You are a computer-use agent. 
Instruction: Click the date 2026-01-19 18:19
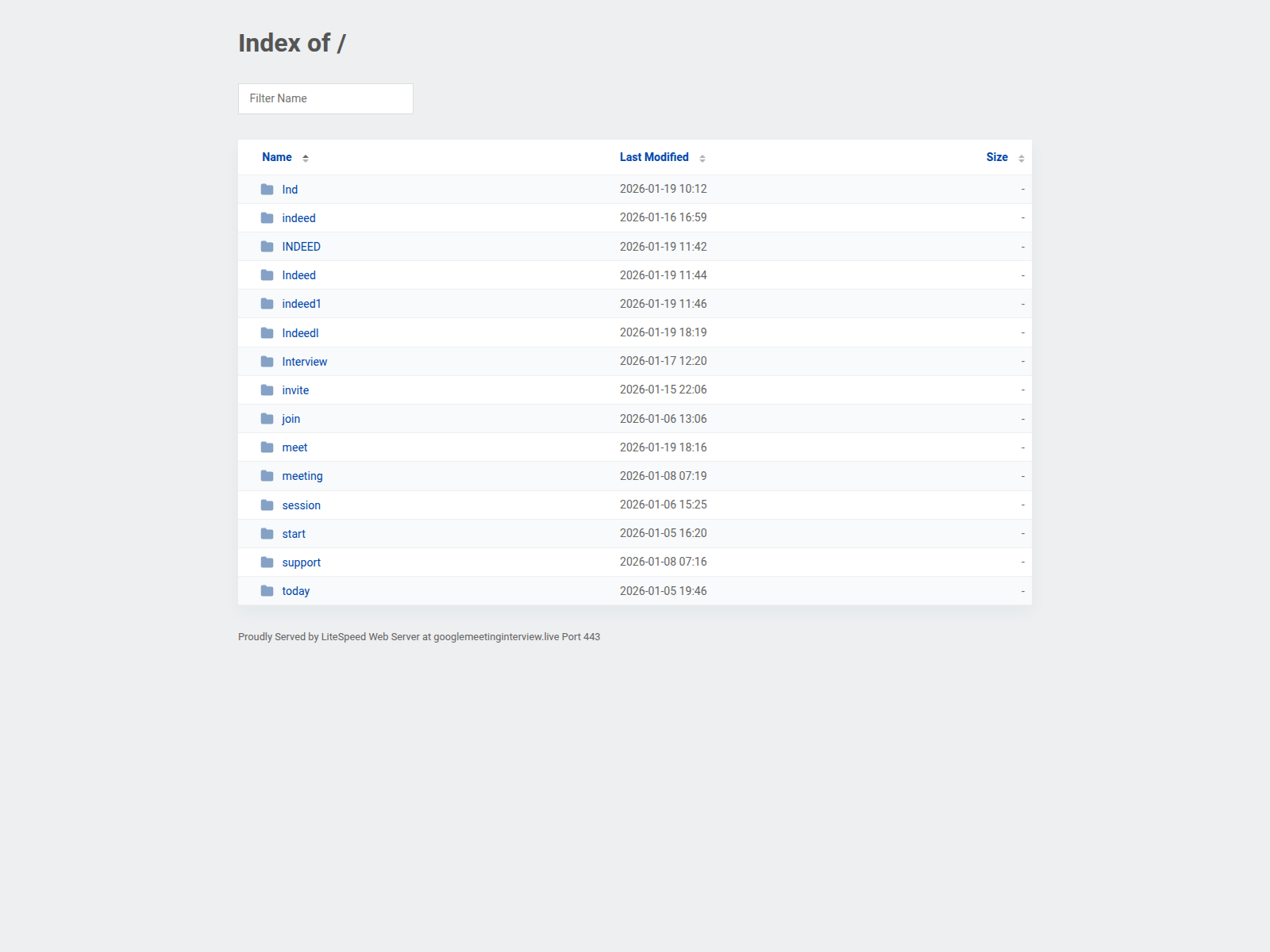(664, 332)
